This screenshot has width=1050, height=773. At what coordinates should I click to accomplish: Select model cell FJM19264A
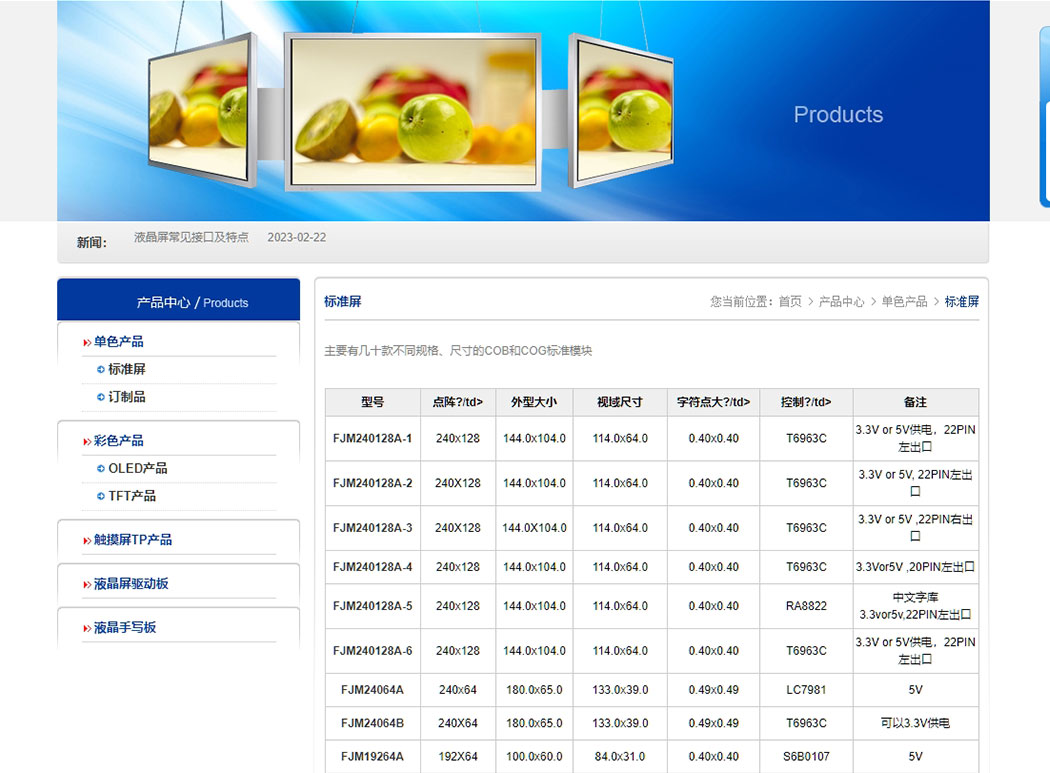(x=372, y=756)
